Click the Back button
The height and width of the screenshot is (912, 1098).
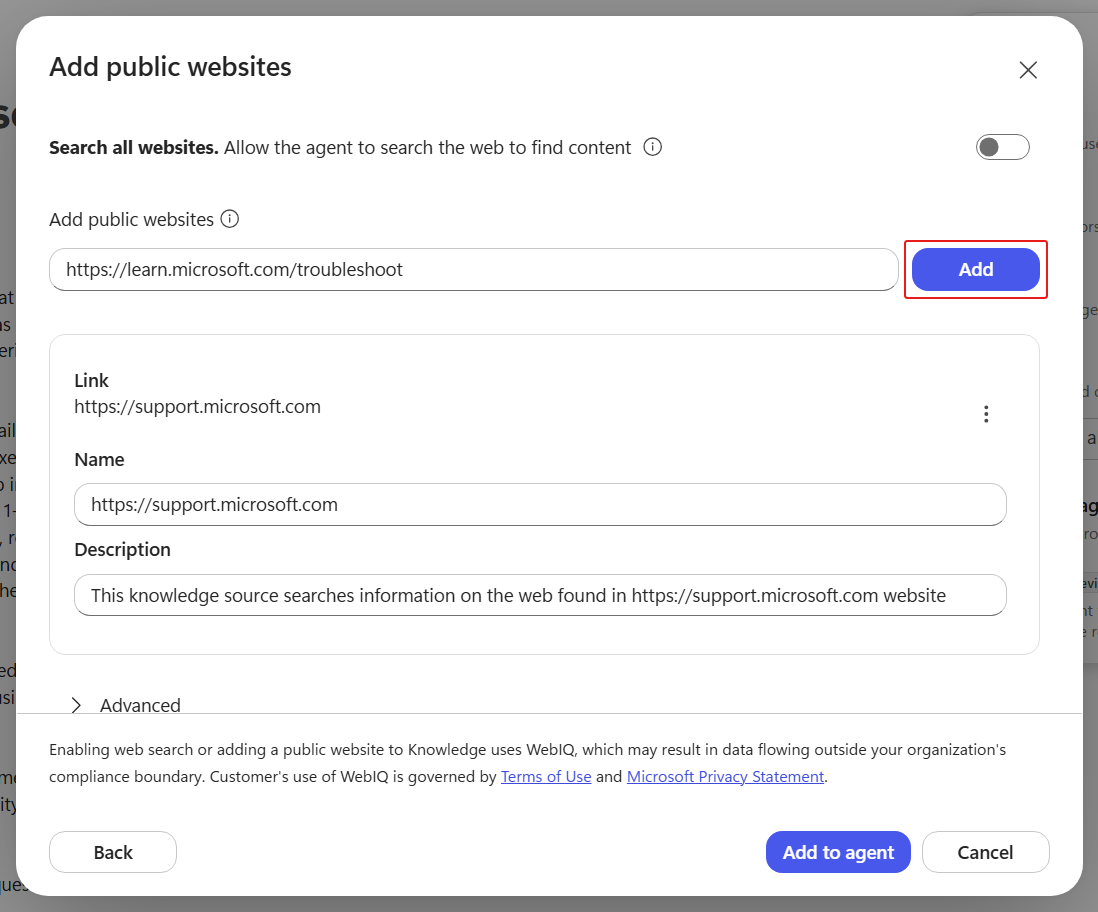click(113, 852)
